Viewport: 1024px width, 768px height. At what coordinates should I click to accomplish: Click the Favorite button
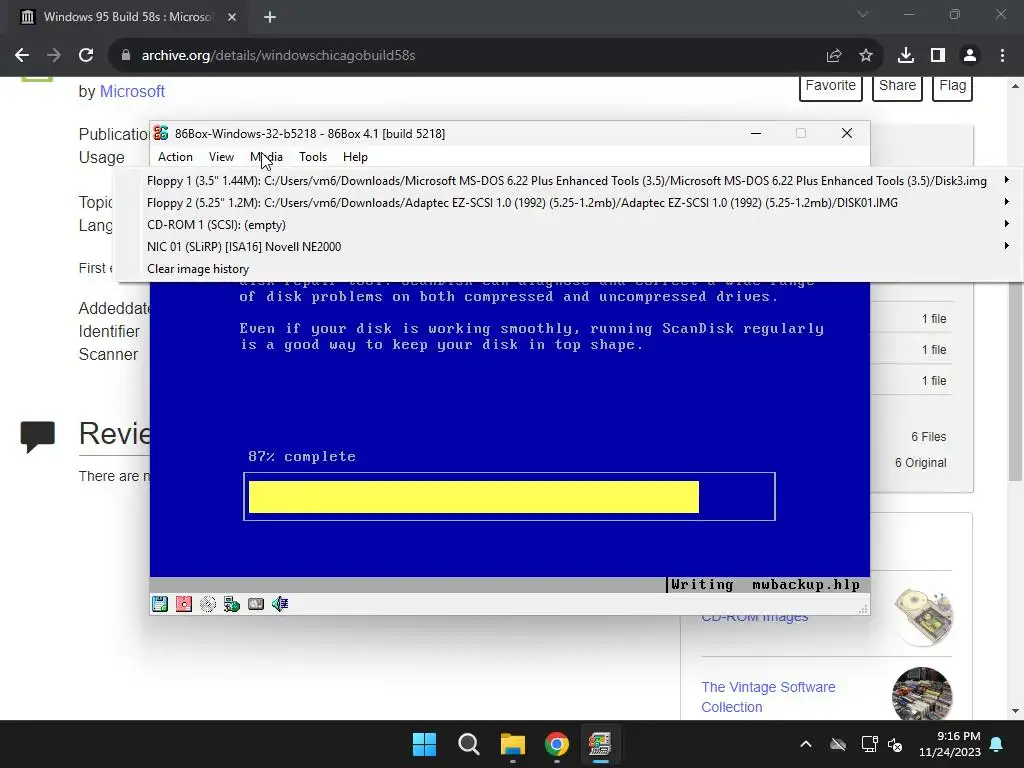(831, 86)
